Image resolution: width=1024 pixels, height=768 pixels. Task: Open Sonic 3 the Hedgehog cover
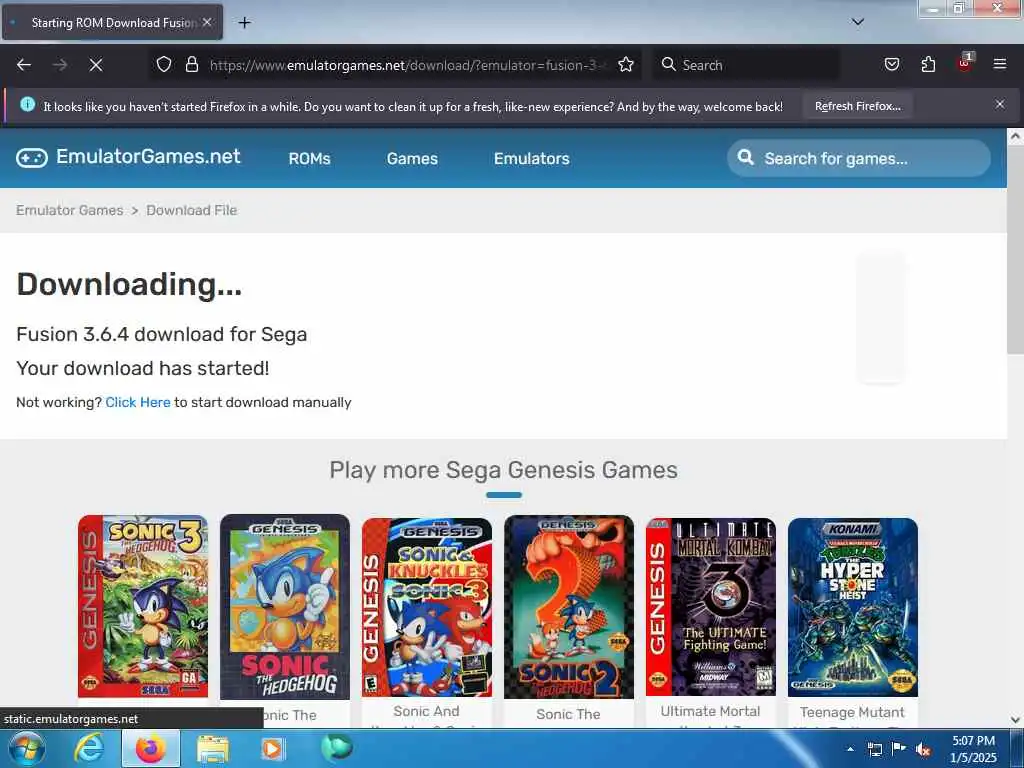pos(143,606)
